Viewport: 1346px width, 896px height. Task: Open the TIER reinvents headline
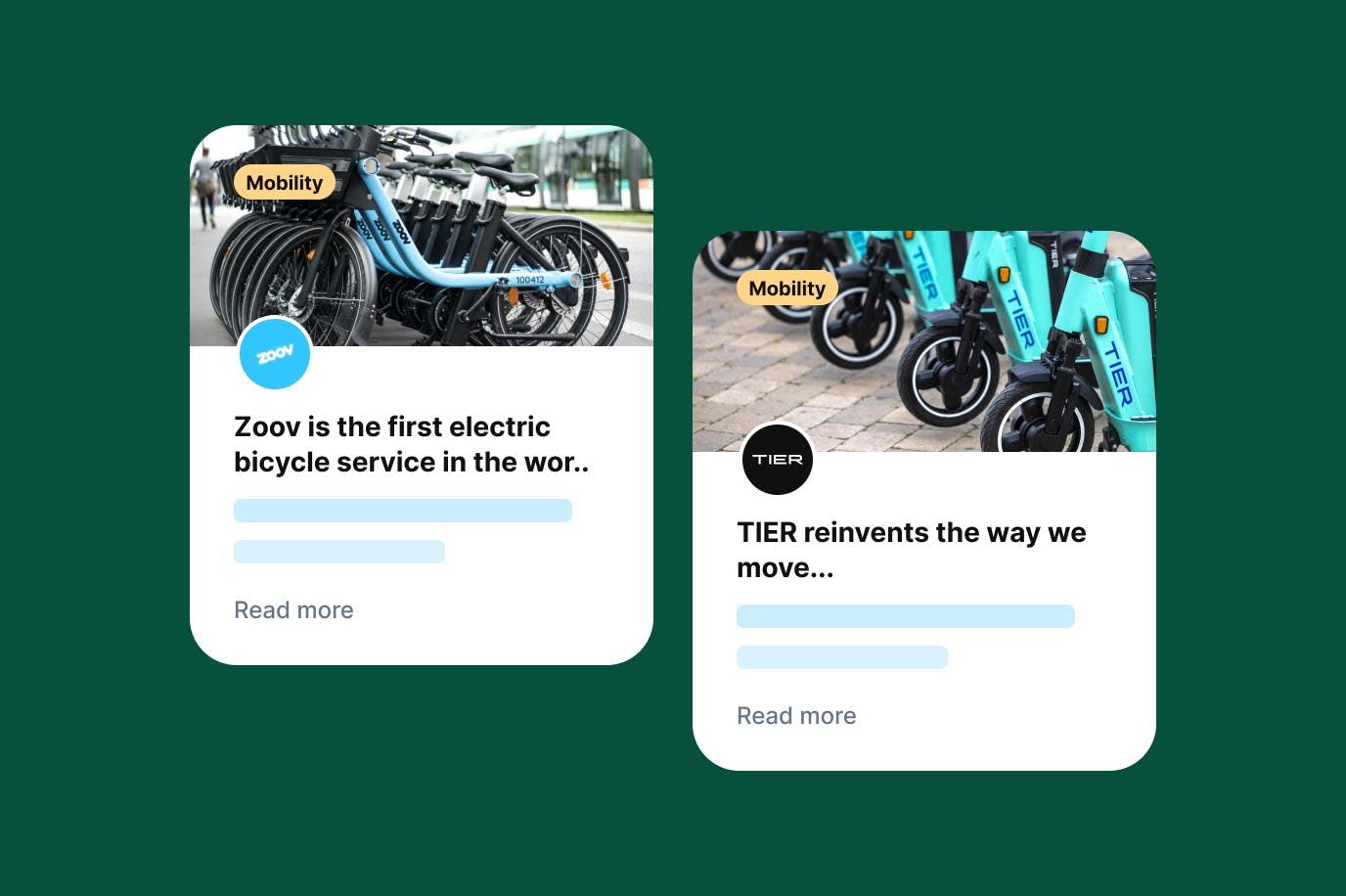(x=912, y=550)
